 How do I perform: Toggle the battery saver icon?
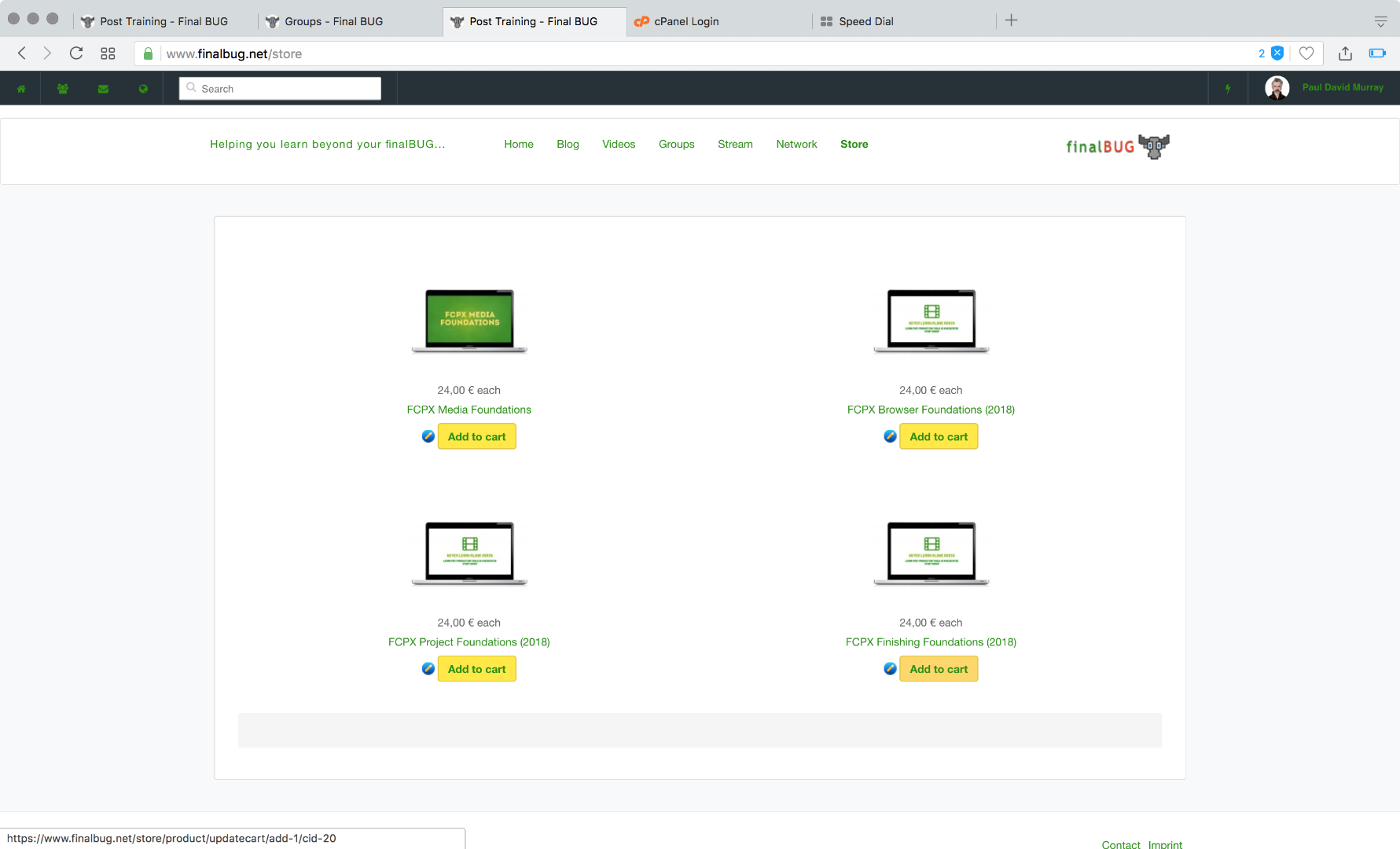click(x=1377, y=53)
